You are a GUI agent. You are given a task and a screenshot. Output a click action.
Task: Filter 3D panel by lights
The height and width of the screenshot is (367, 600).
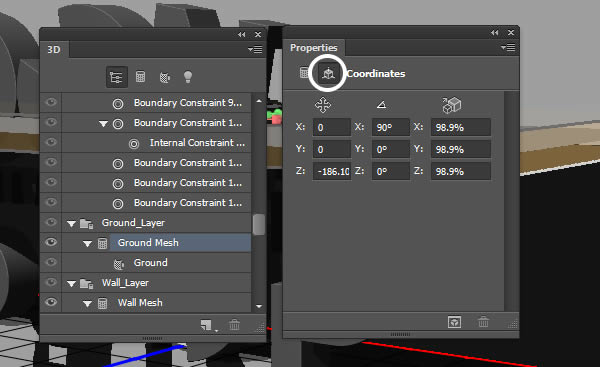tap(188, 77)
